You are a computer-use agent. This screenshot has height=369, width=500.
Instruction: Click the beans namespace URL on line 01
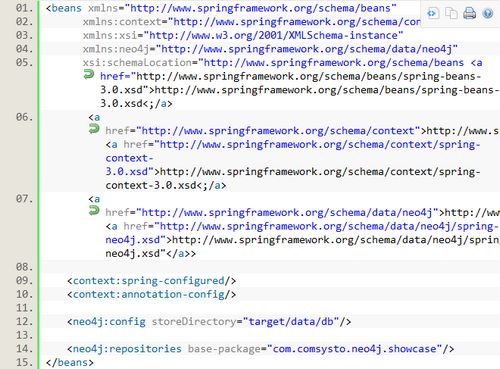click(260, 8)
